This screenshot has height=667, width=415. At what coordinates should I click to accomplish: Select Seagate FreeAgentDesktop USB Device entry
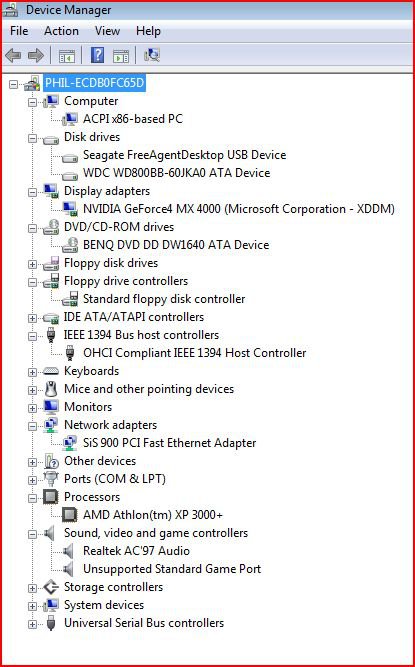click(185, 155)
